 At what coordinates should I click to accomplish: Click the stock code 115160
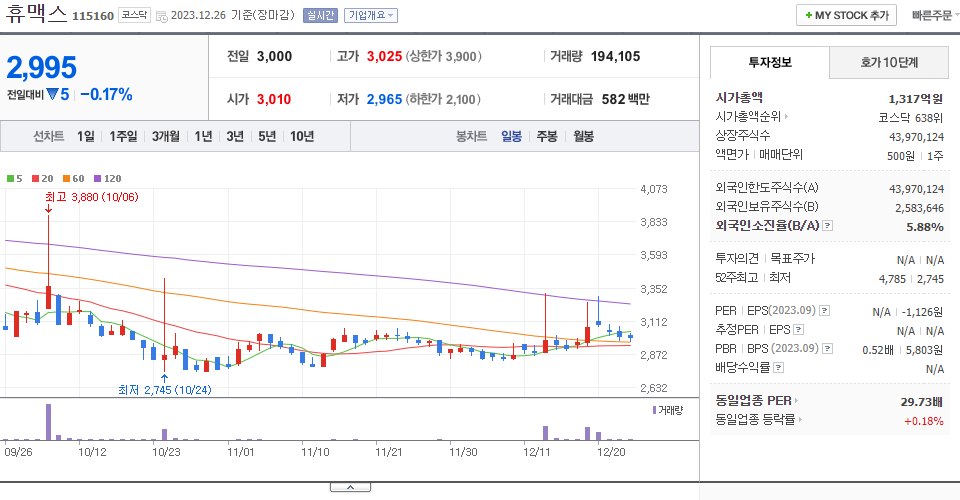(x=93, y=16)
